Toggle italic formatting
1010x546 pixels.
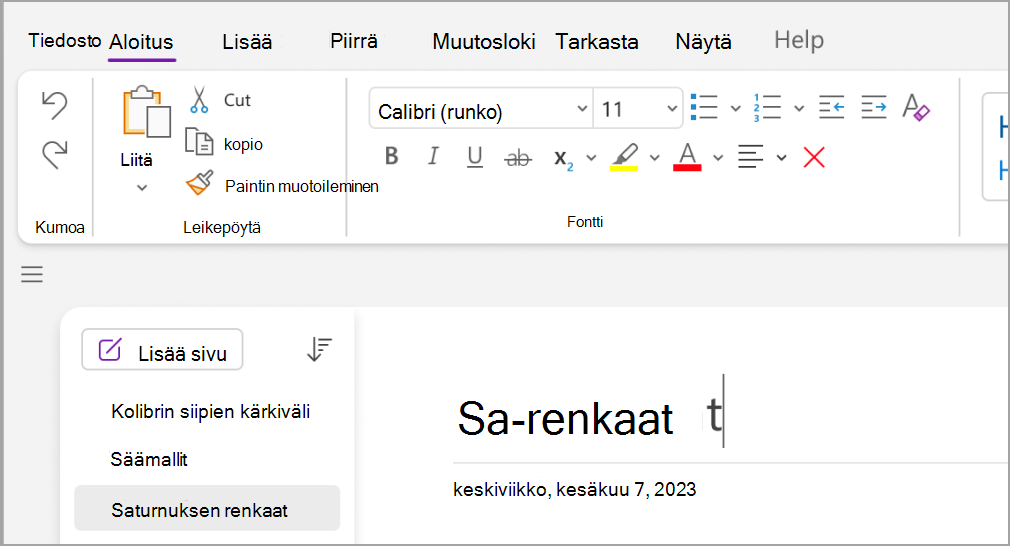pos(433,156)
